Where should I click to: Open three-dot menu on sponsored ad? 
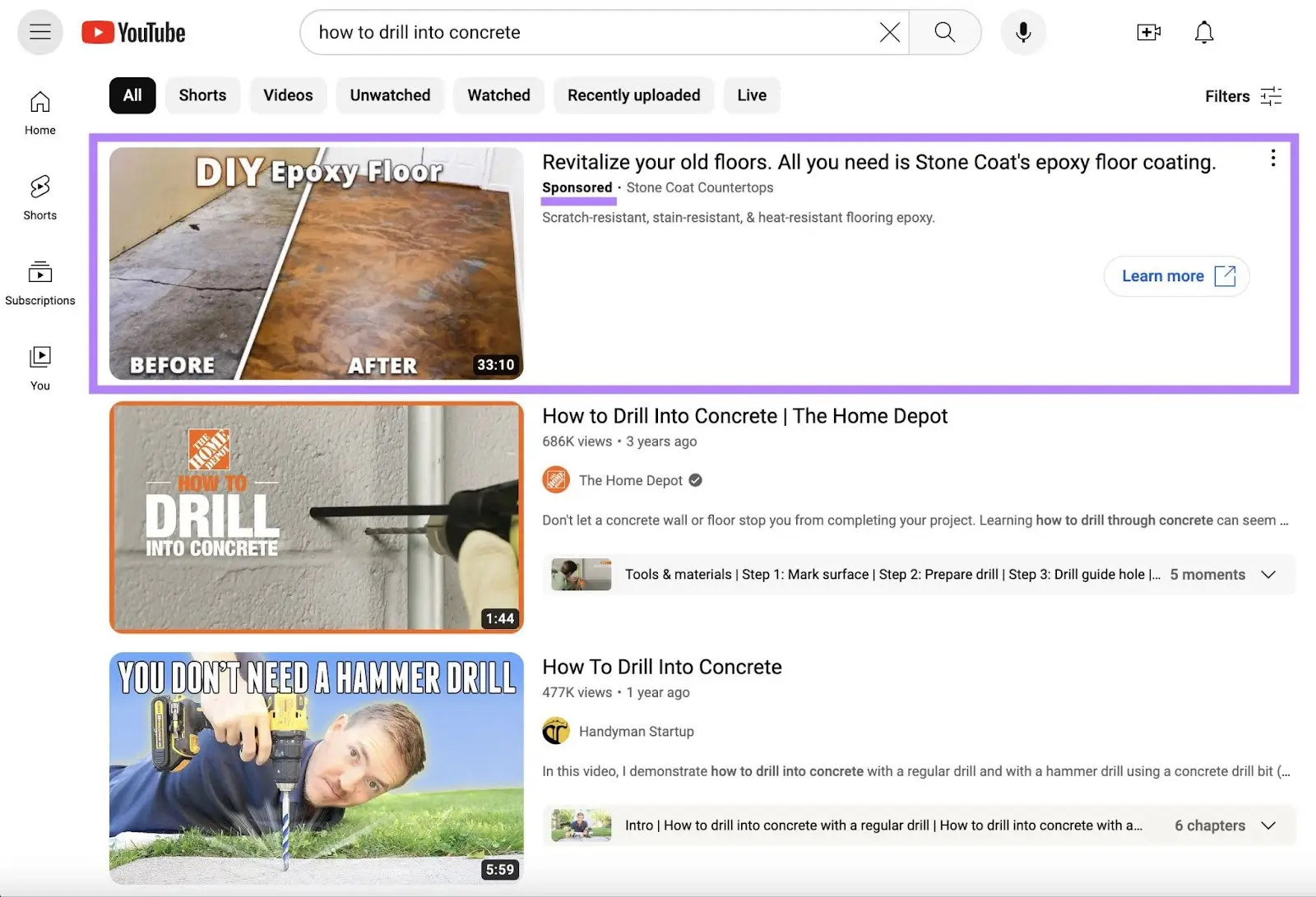coord(1272,158)
